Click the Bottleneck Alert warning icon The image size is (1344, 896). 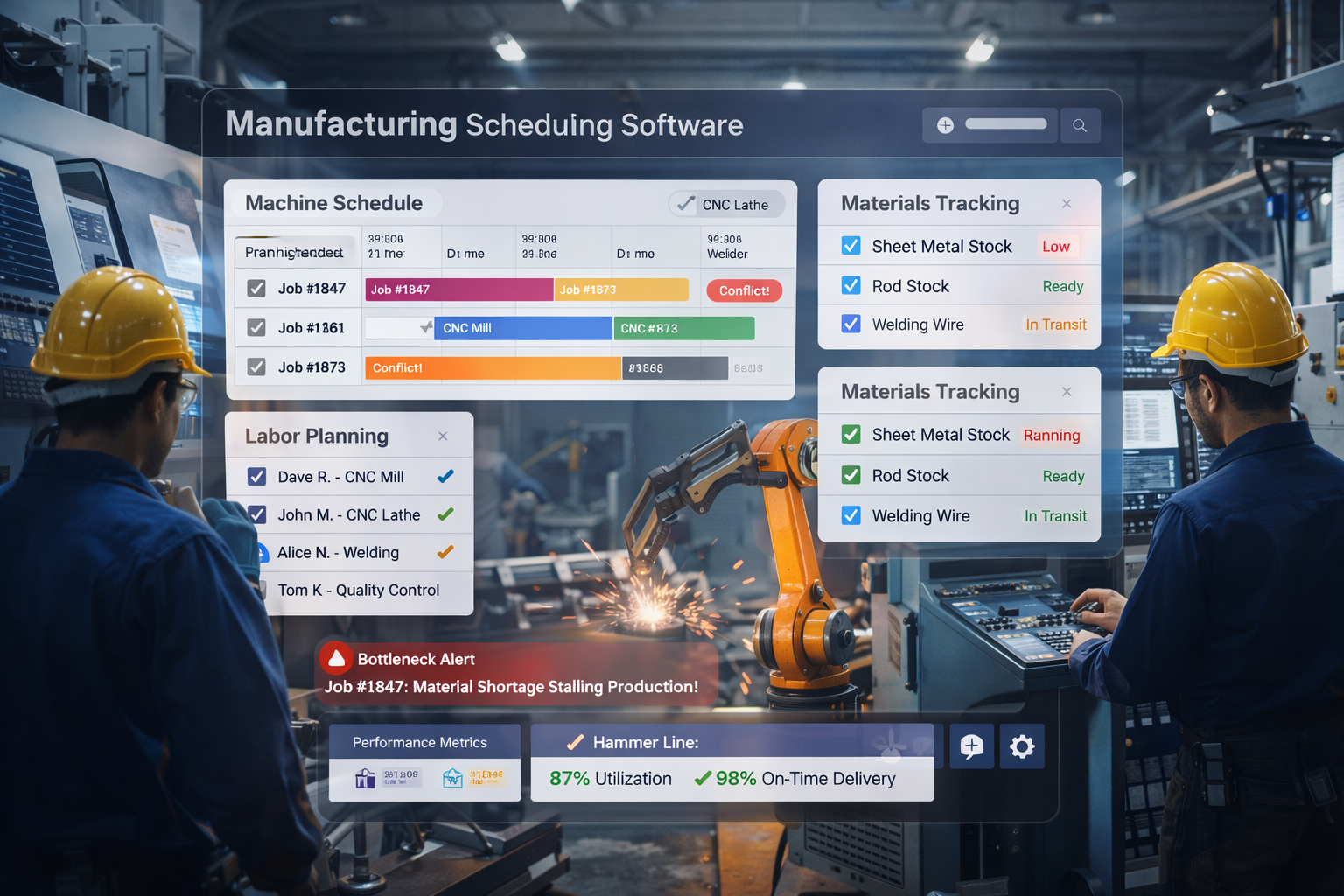coord(337,657)
